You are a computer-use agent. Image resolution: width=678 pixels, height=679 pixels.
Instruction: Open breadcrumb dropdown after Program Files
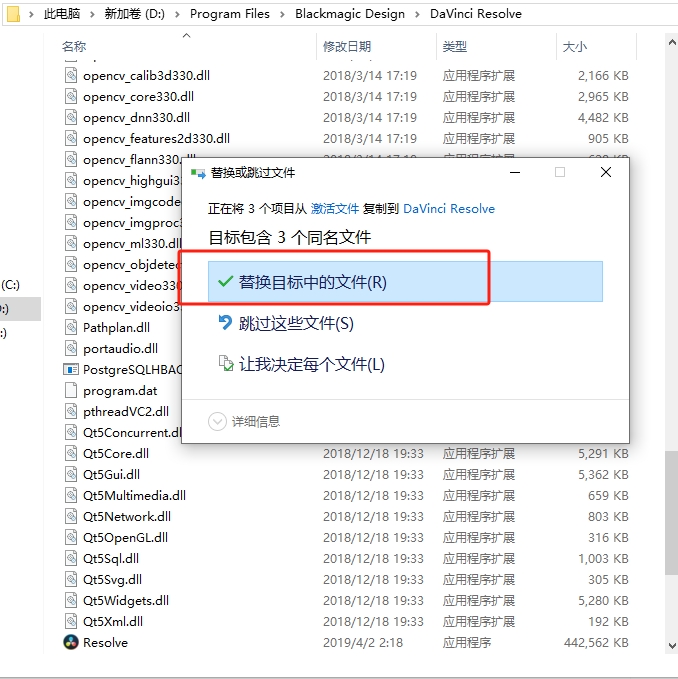[282, 14]
